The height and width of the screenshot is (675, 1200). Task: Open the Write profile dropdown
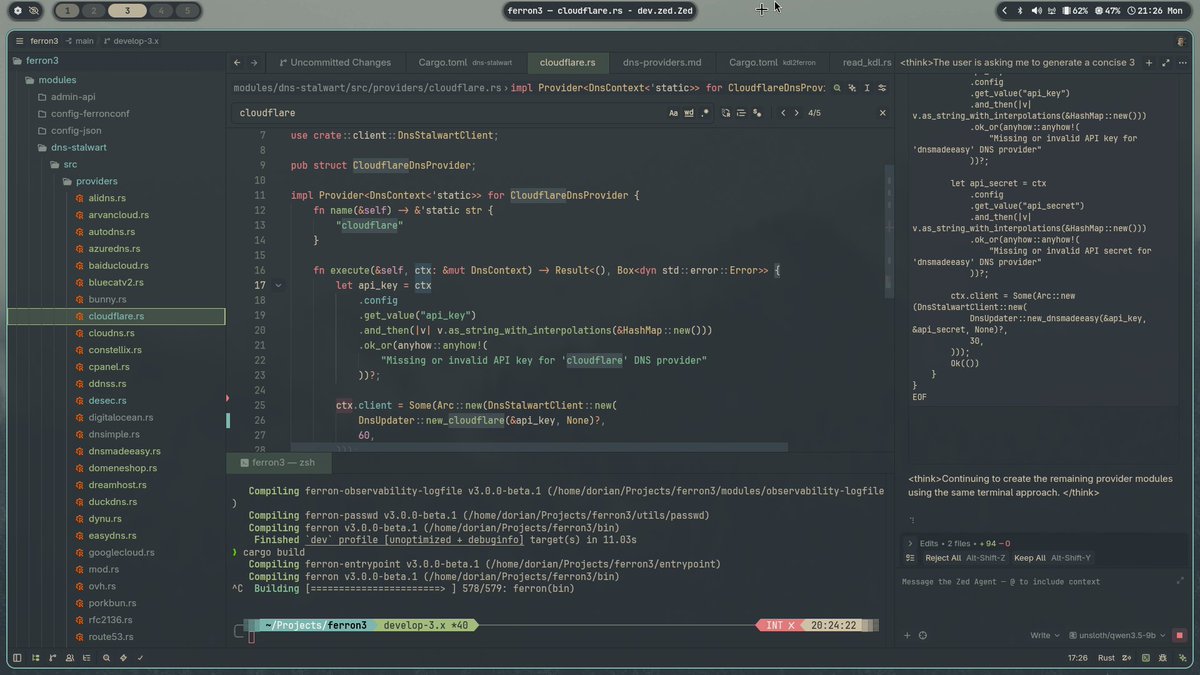pos(1044,635)
